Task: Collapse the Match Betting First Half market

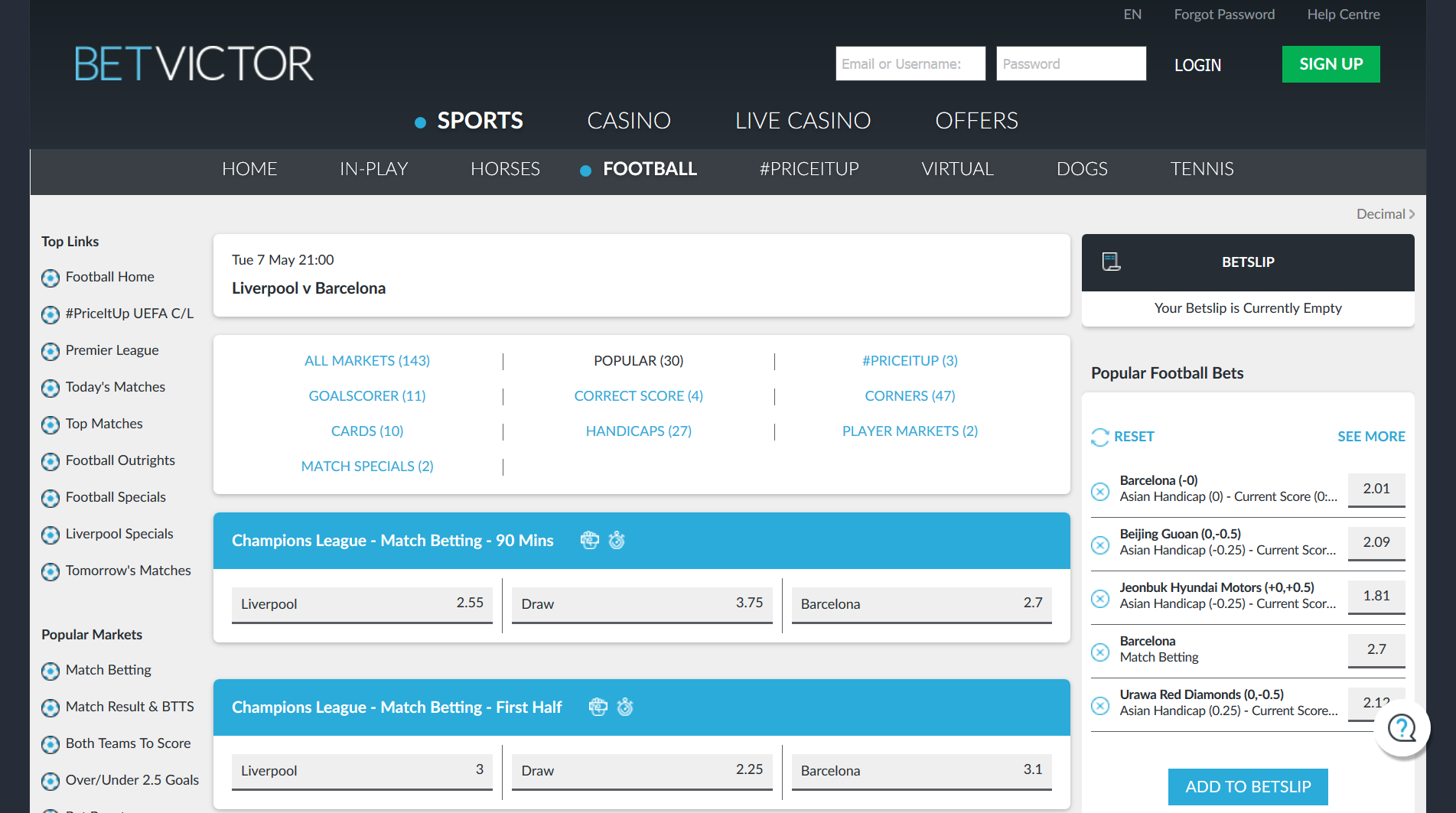Action: coord(641,707)
